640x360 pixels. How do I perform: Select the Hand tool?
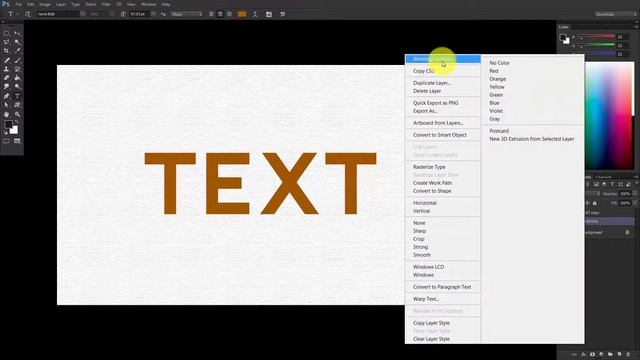pos(7,115)
